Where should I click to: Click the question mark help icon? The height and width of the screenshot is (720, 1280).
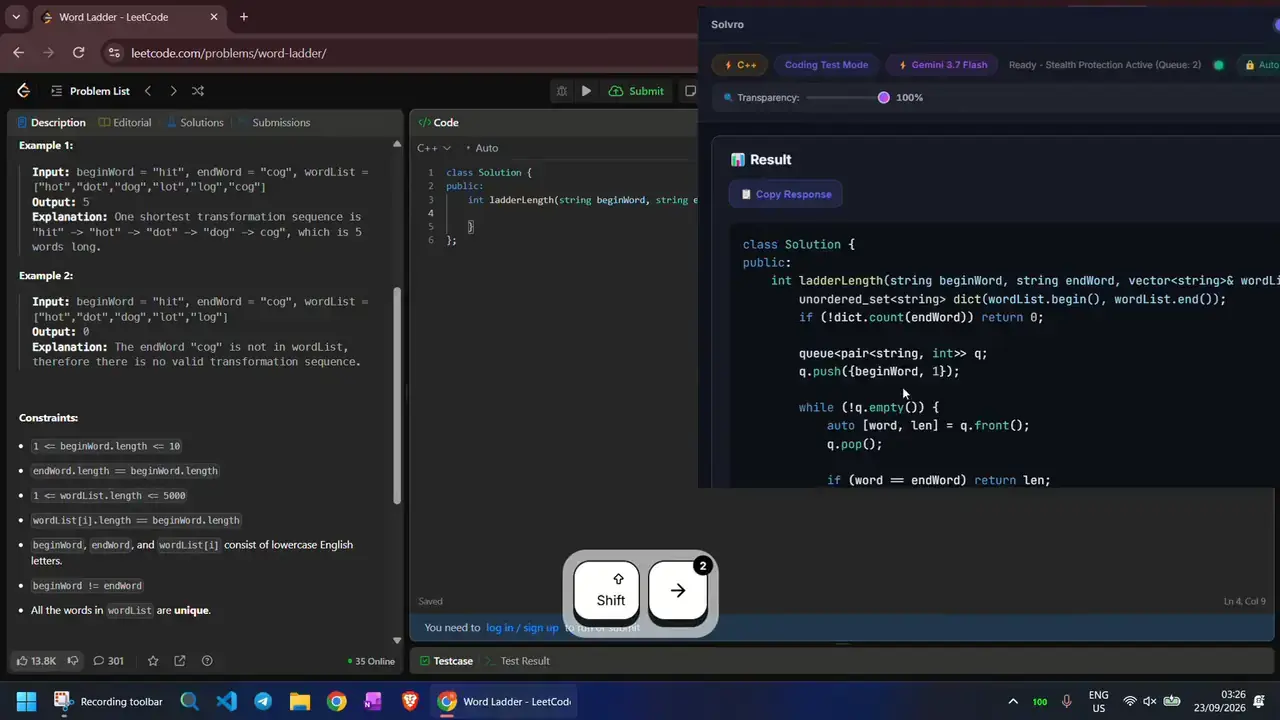coord(207,661)
